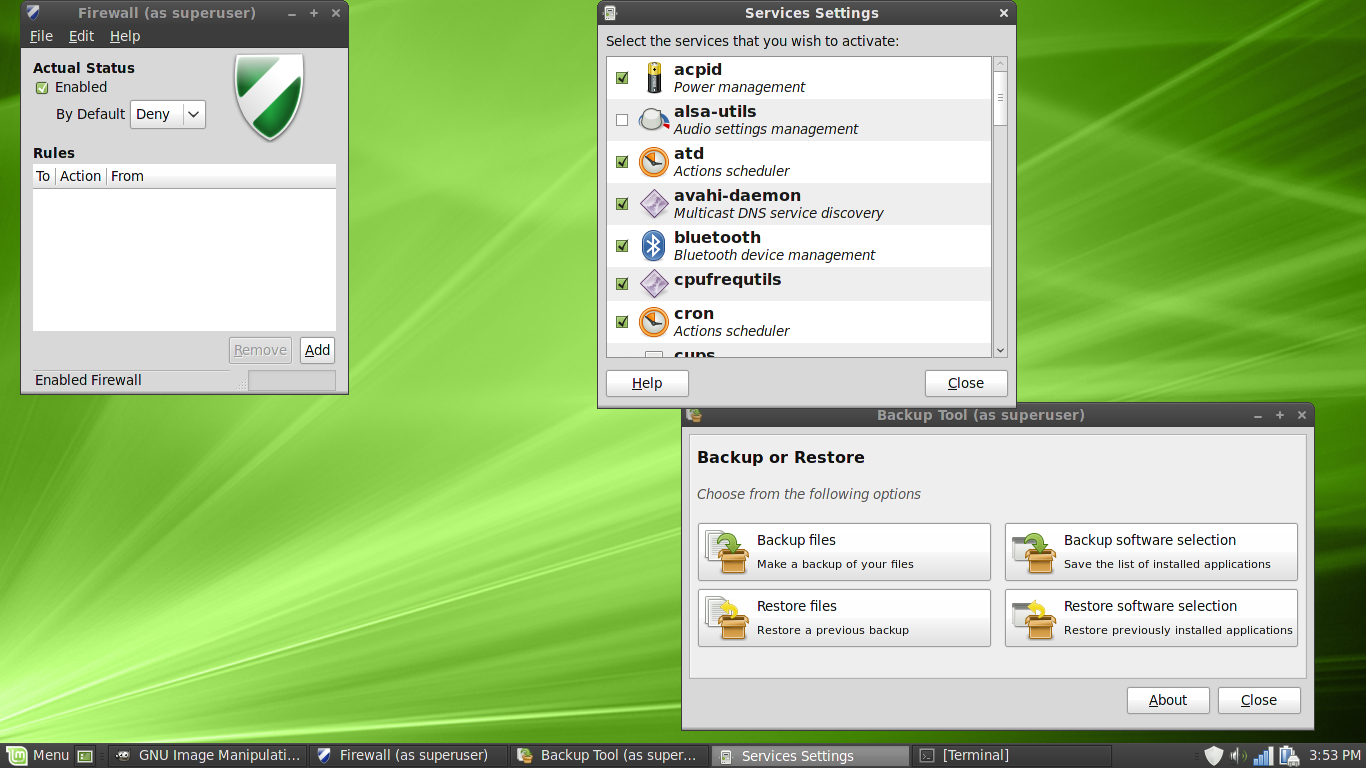Click the Backup files box icon
Viewport: 1366px width, 768px height.
pos(727,552)
